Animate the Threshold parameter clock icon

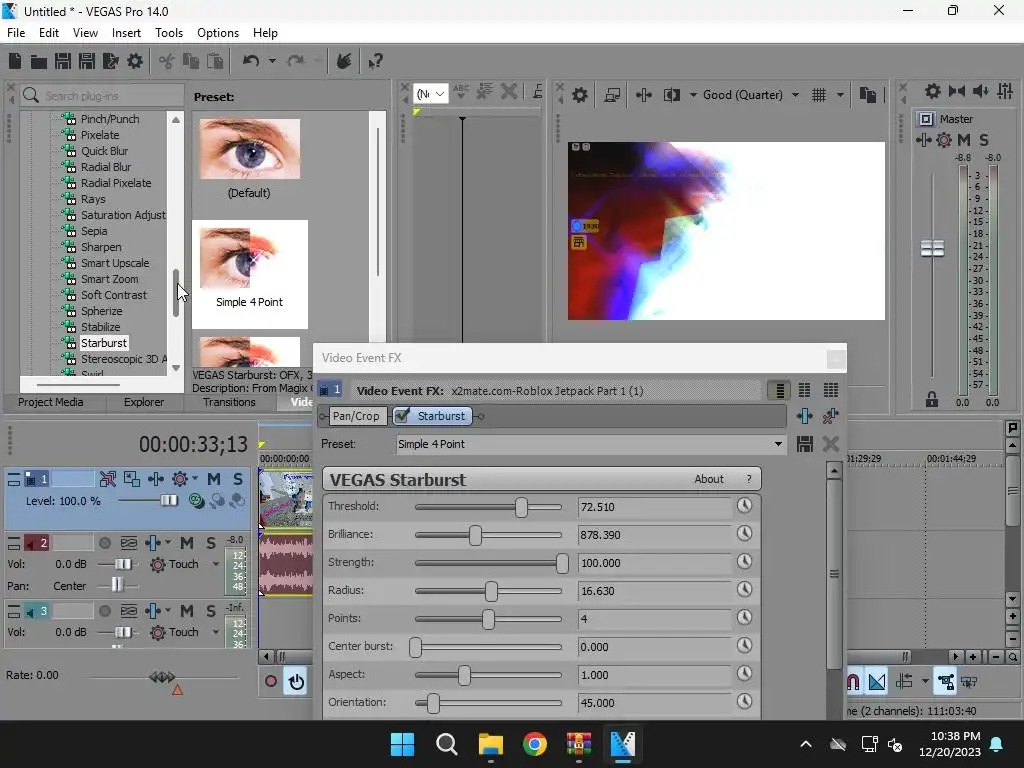[744, 505]
